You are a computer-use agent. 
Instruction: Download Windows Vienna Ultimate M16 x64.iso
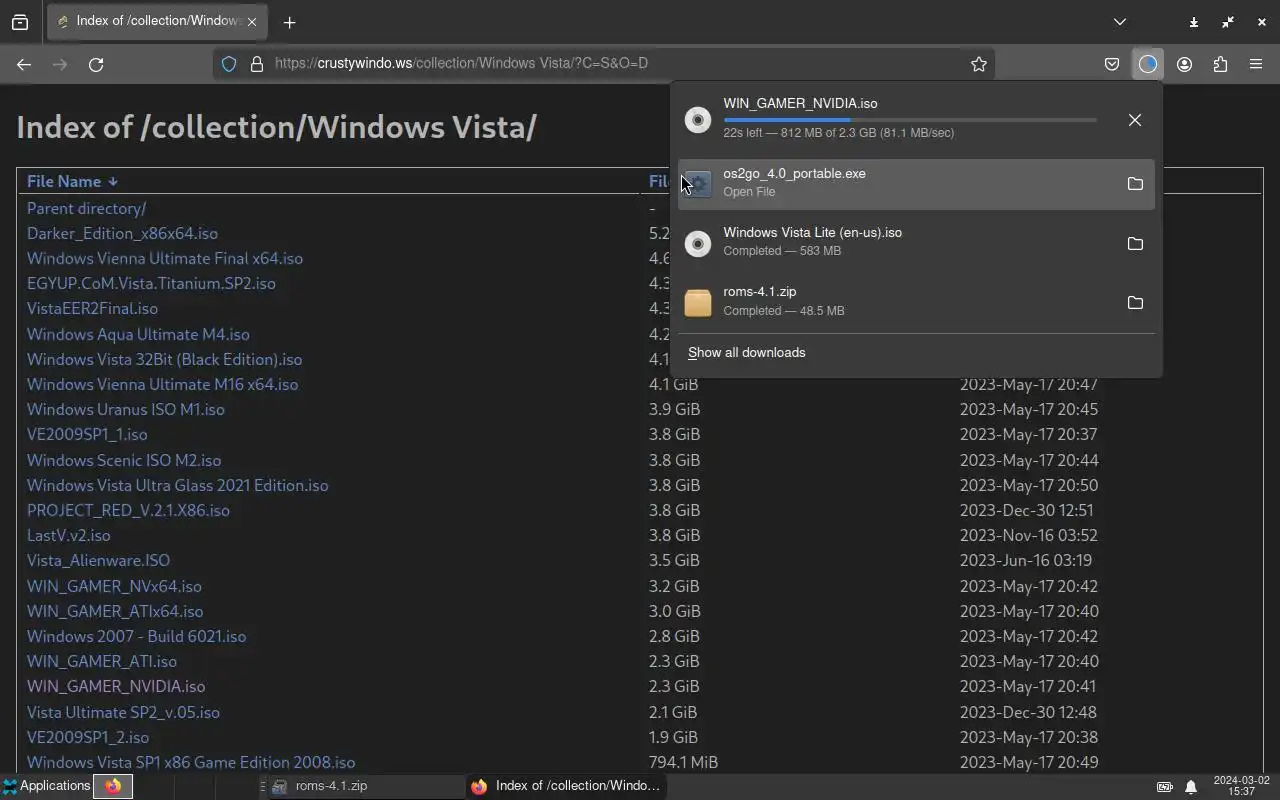click(162, 384)
